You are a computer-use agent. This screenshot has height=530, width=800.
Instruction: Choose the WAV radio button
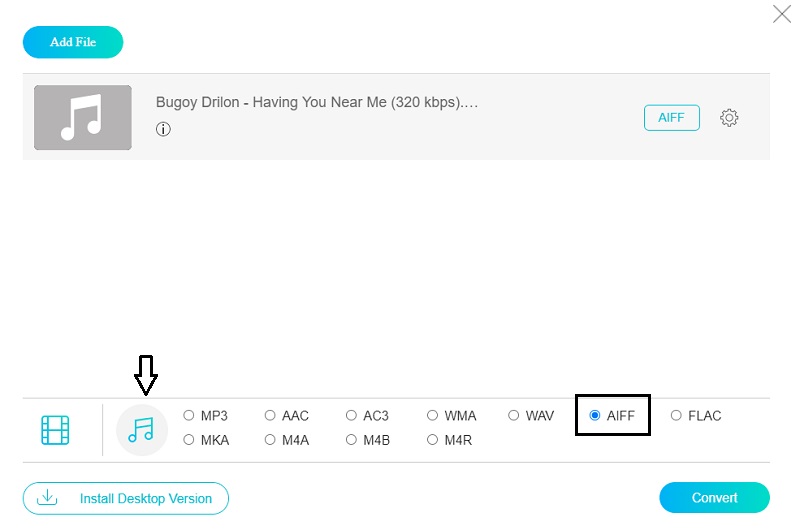click(x=513, y=416)
